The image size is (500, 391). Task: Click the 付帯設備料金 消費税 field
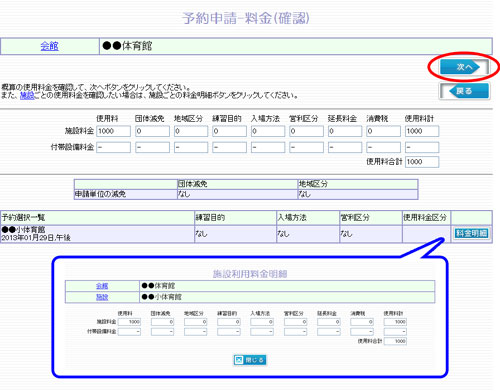[x=383, y=147]
